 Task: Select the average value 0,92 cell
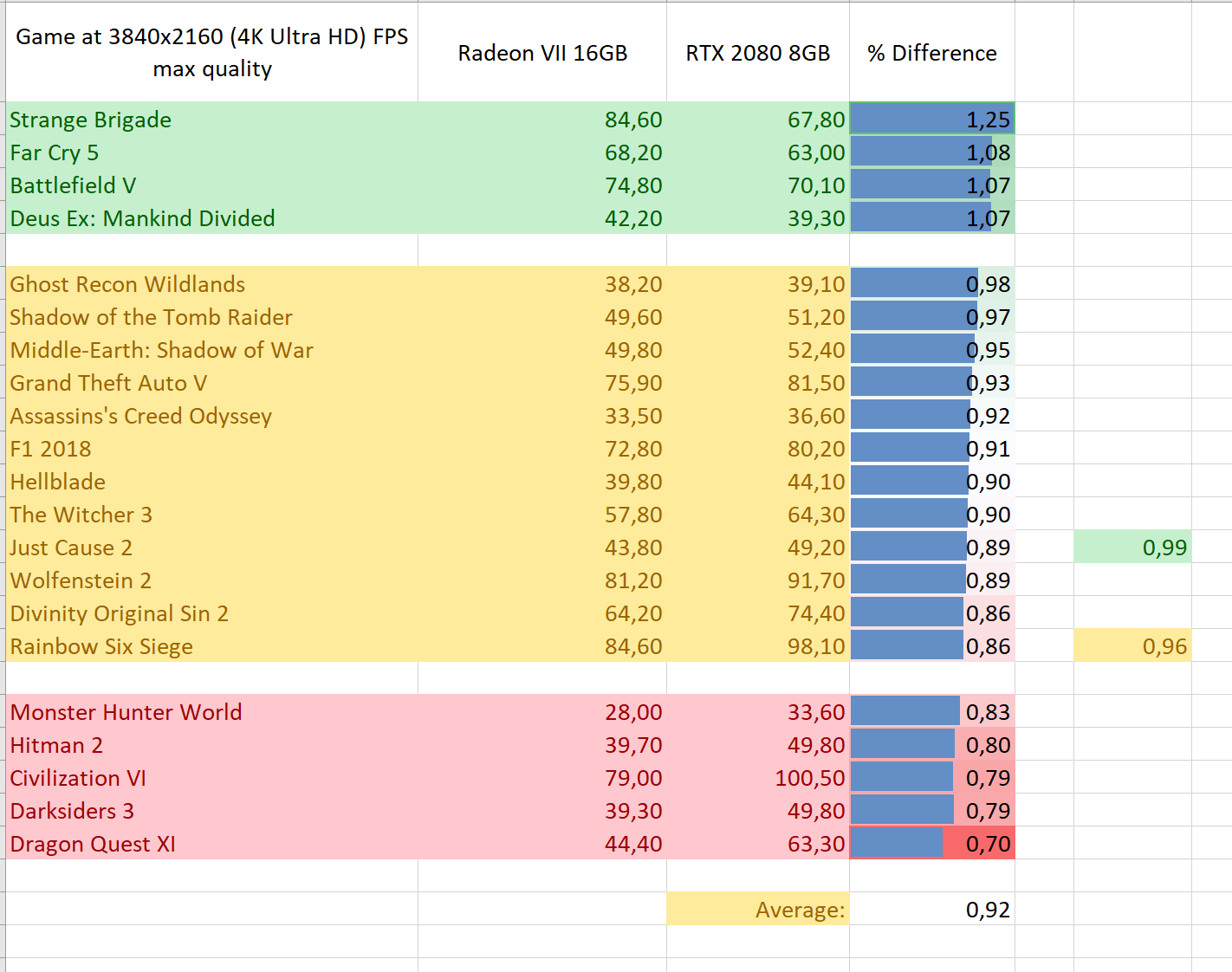[932, 909]
